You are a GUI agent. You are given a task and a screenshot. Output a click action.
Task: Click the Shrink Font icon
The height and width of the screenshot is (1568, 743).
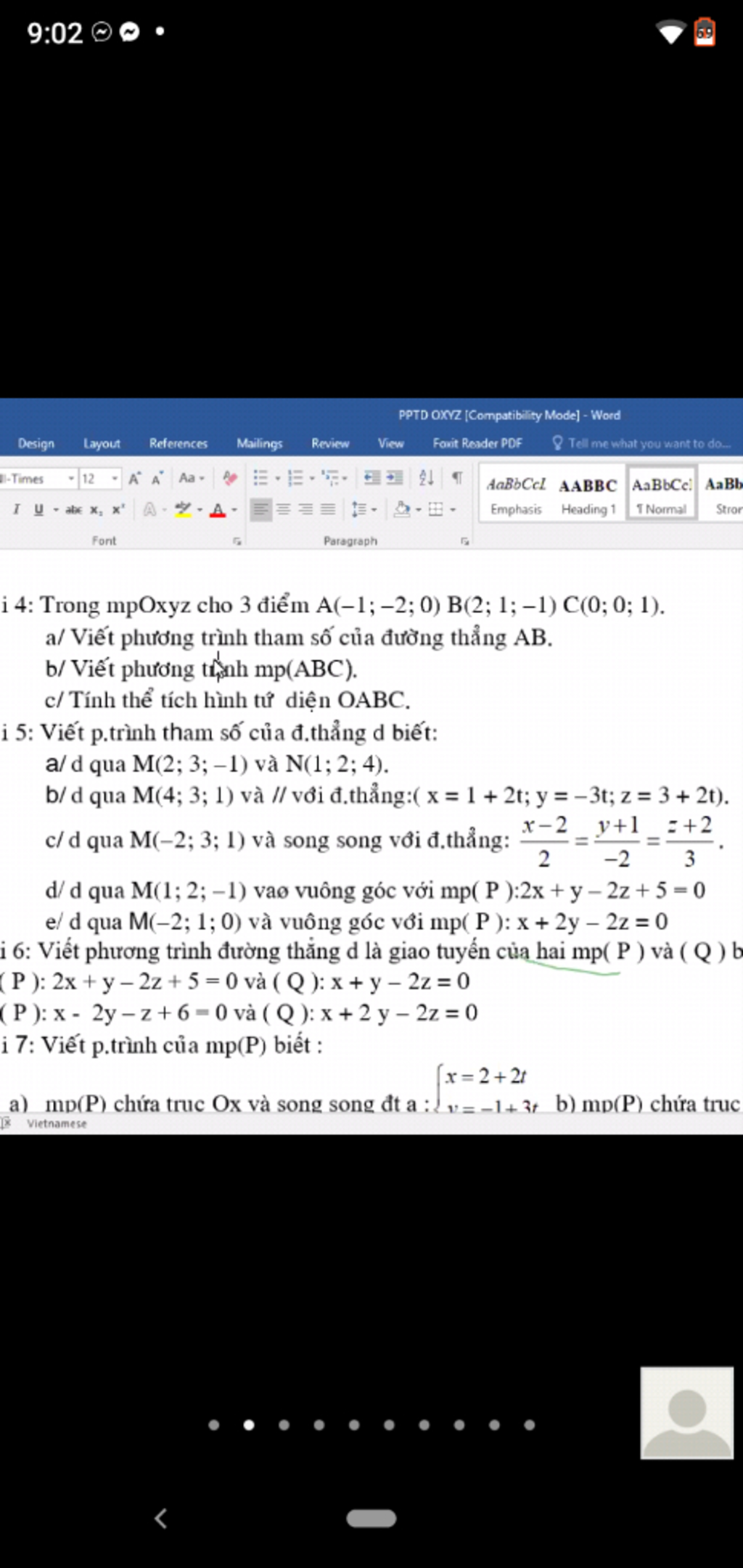click(157, 479)
